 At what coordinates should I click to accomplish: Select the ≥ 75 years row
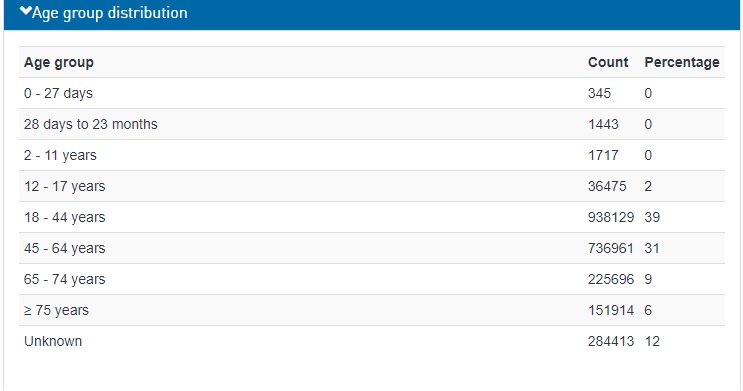[x=372, y=310]
